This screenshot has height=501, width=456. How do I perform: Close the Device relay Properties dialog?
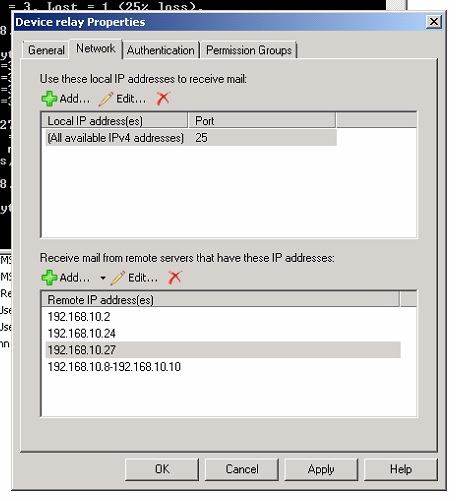(434, 22)
